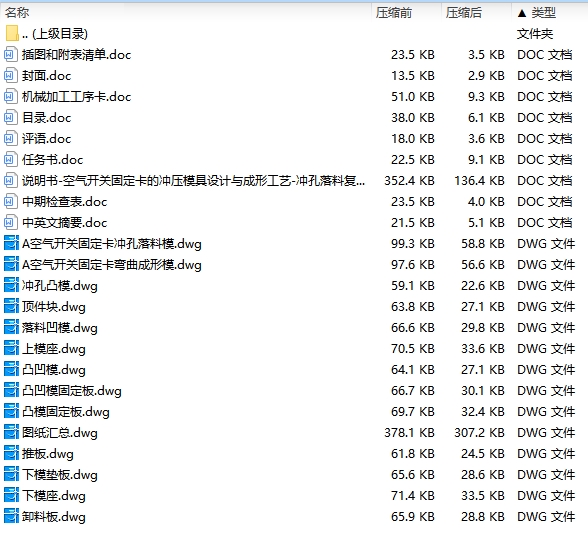Sort by the 压缩前 column header
The height and width of the screenshot is (560, 588).
tap(394, 13)
